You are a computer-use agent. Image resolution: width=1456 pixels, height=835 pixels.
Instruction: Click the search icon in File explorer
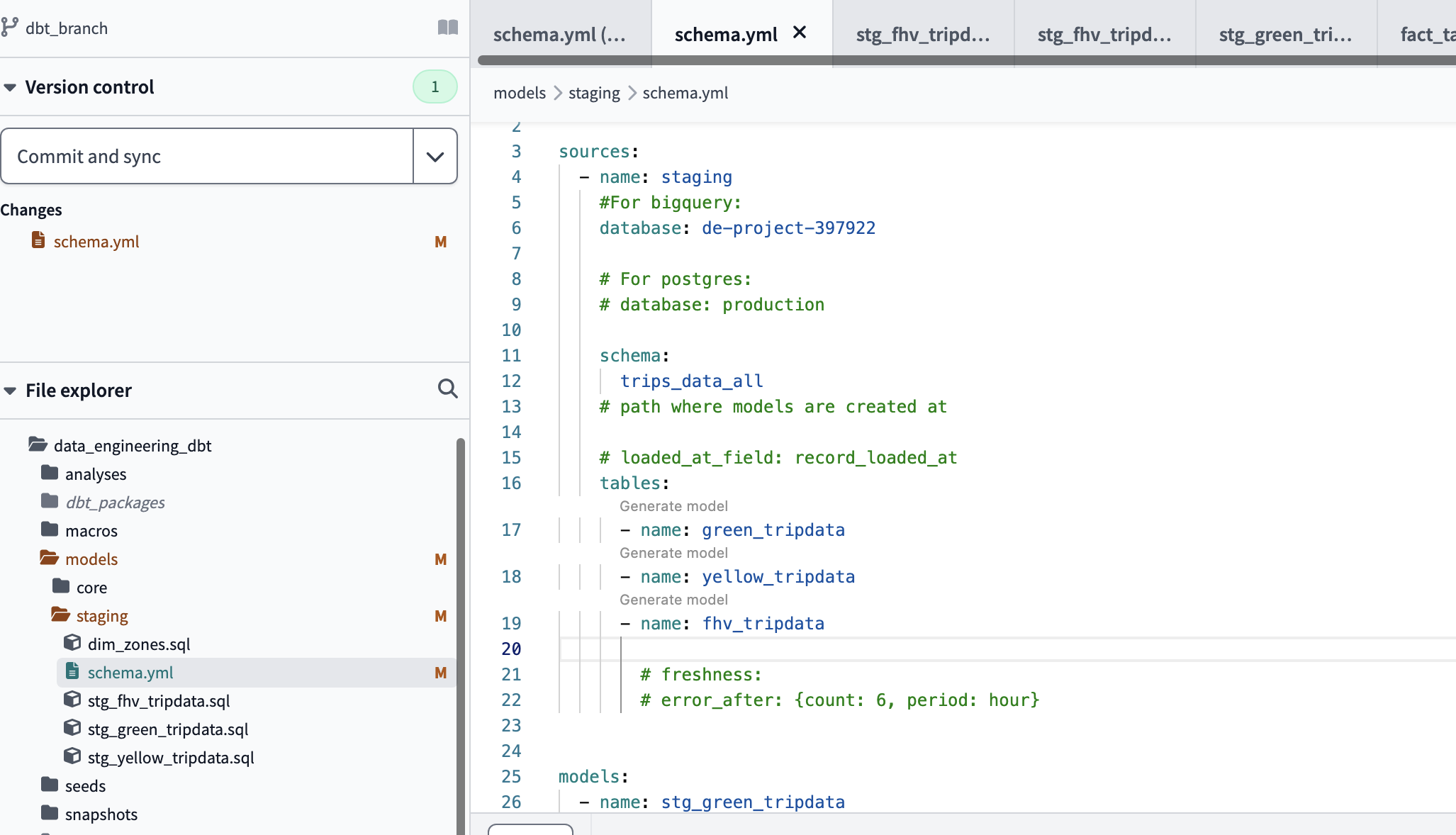coord(447,389)
